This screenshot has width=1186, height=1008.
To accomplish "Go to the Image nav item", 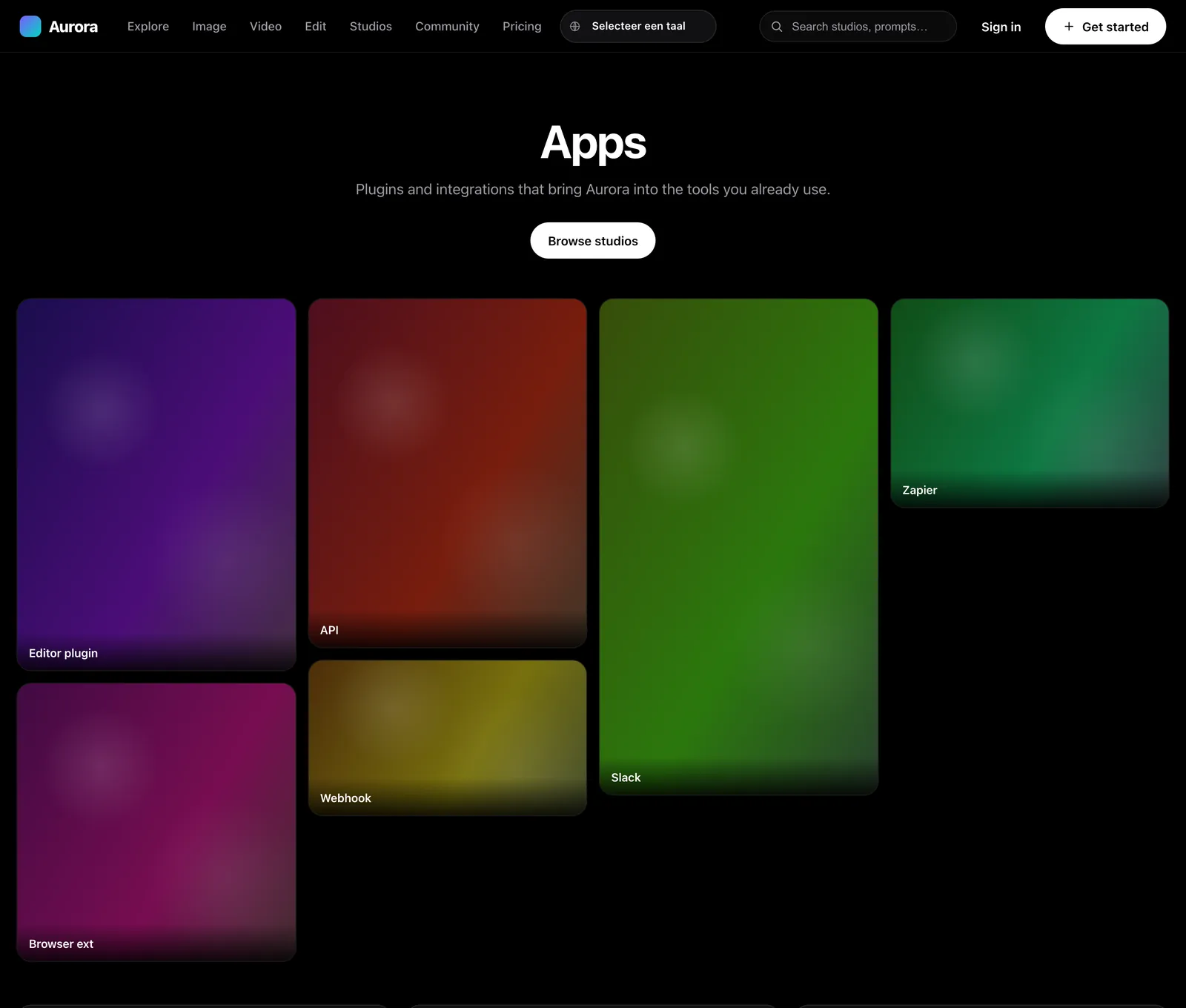I will coord(209,27).
